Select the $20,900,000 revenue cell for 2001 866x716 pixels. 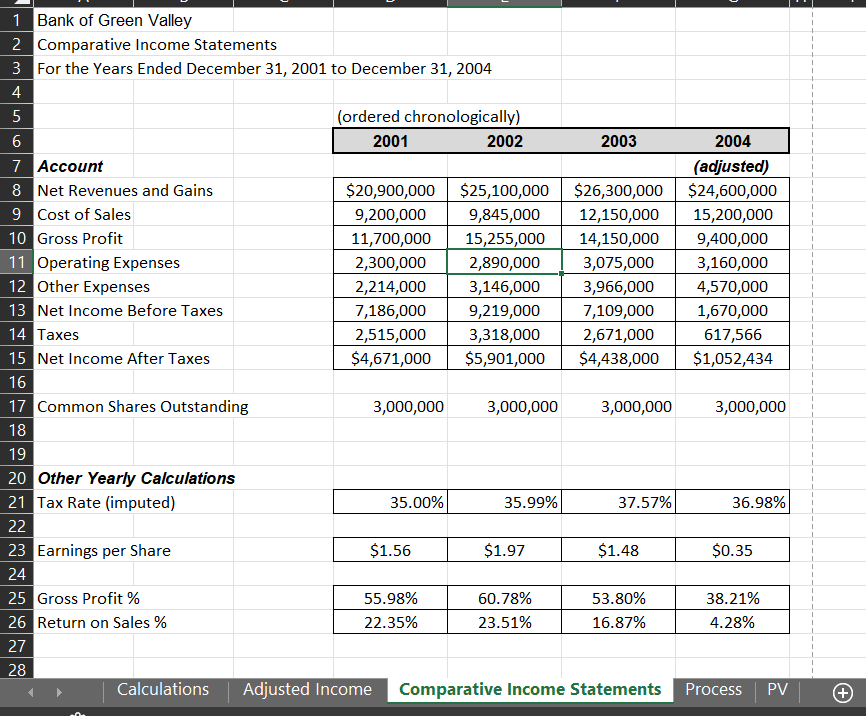click(390, 190)
